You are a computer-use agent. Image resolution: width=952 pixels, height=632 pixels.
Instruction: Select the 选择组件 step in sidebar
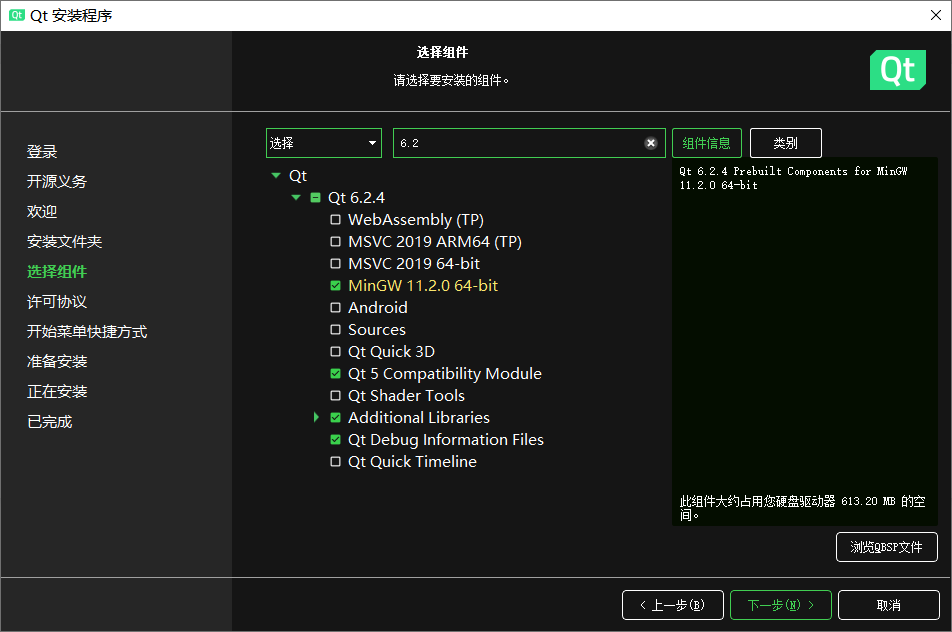(57, 271)
